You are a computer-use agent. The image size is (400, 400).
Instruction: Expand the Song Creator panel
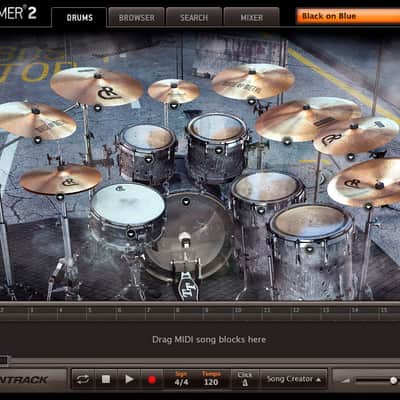click(293, 379)
